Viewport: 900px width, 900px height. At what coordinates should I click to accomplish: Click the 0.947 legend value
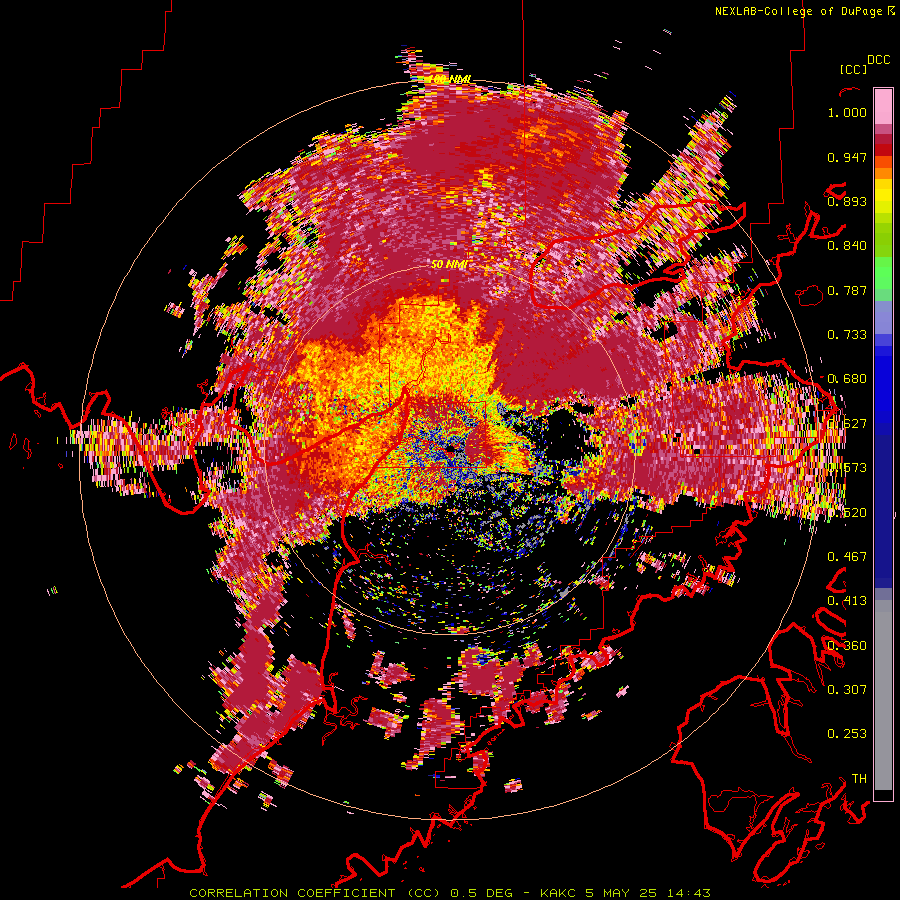pyautogui.click(x=847, y=157)
